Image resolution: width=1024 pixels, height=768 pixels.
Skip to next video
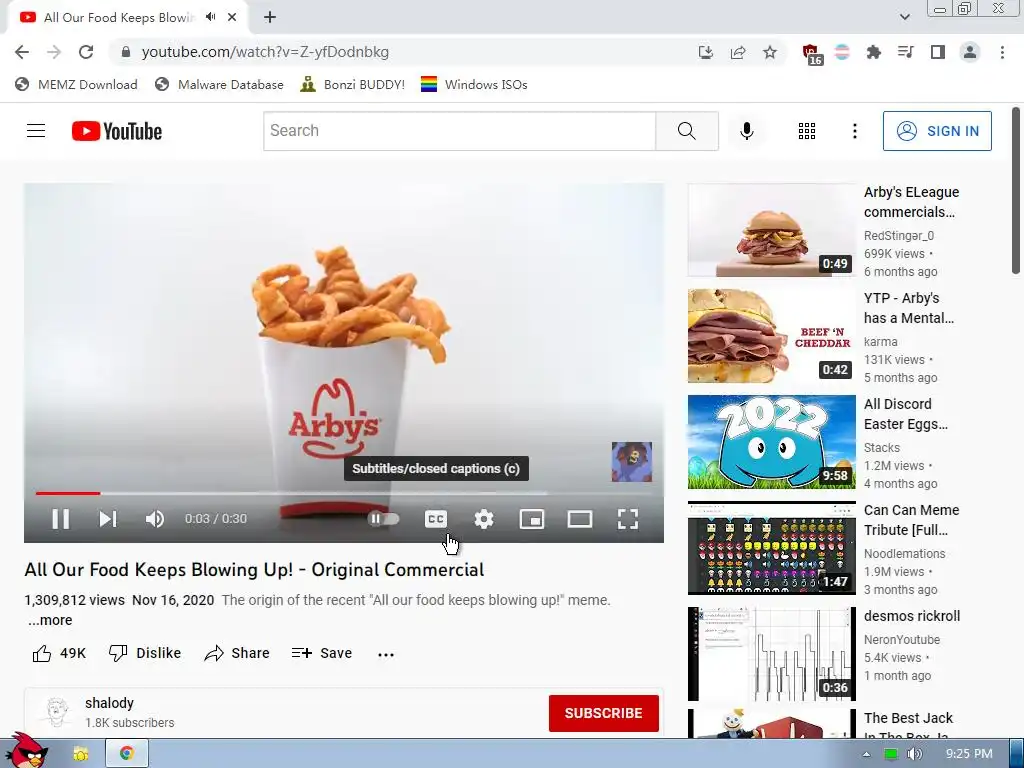tap(108, 519)
